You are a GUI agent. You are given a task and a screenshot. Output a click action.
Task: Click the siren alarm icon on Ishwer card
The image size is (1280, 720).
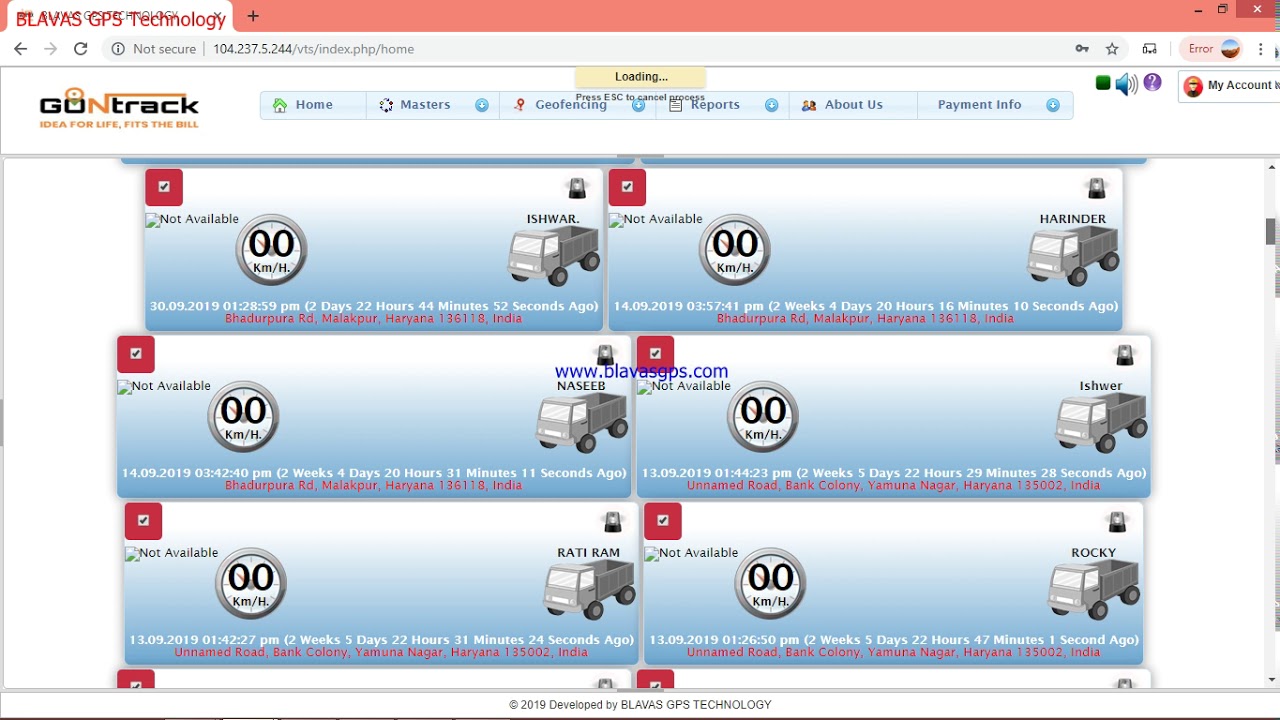coord(1125,355)
